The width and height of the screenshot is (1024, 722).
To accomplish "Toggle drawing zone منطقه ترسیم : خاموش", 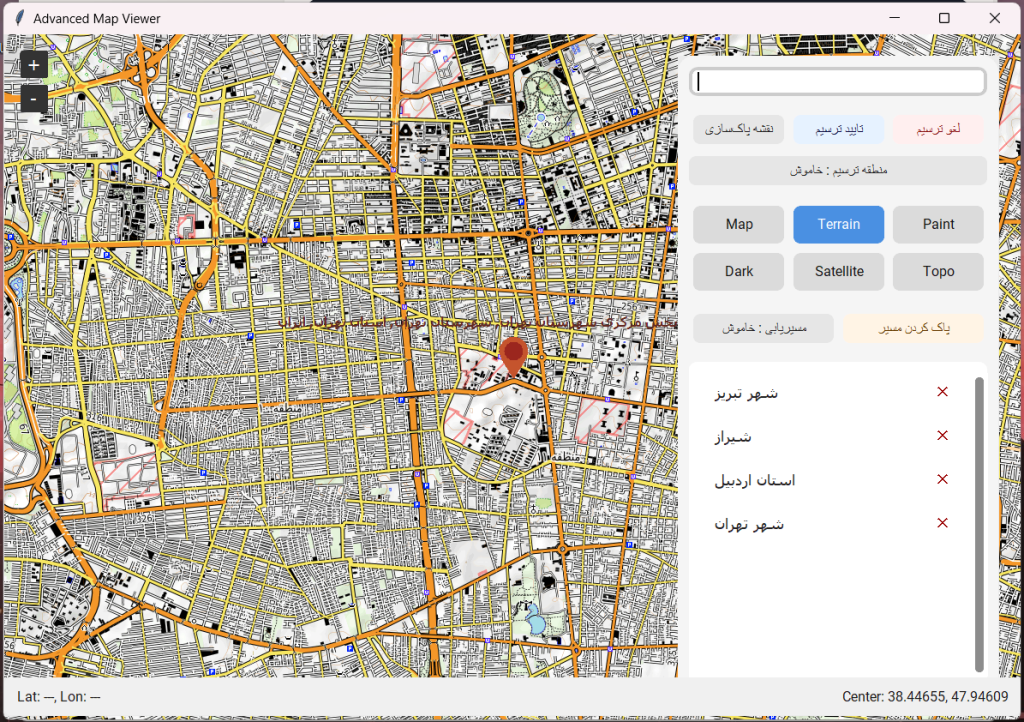I will [x=838, y=171].
